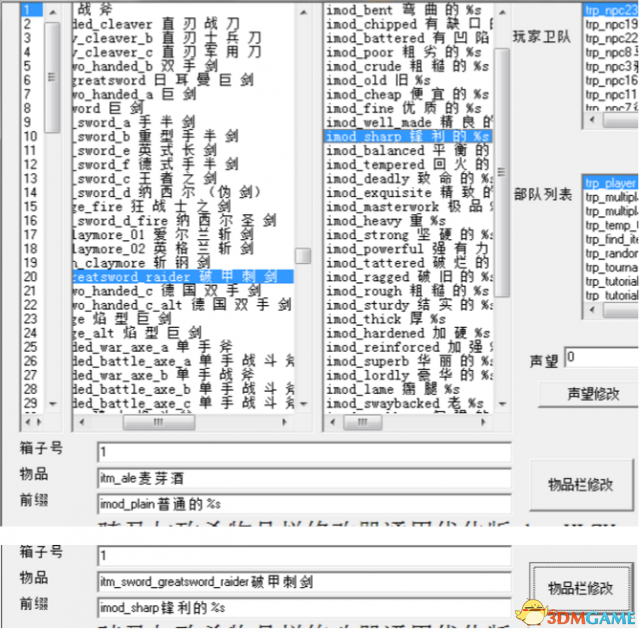640x631 pixels.
Task: Select modifier imod_sharp 锋利的
Action: point(408,136)
